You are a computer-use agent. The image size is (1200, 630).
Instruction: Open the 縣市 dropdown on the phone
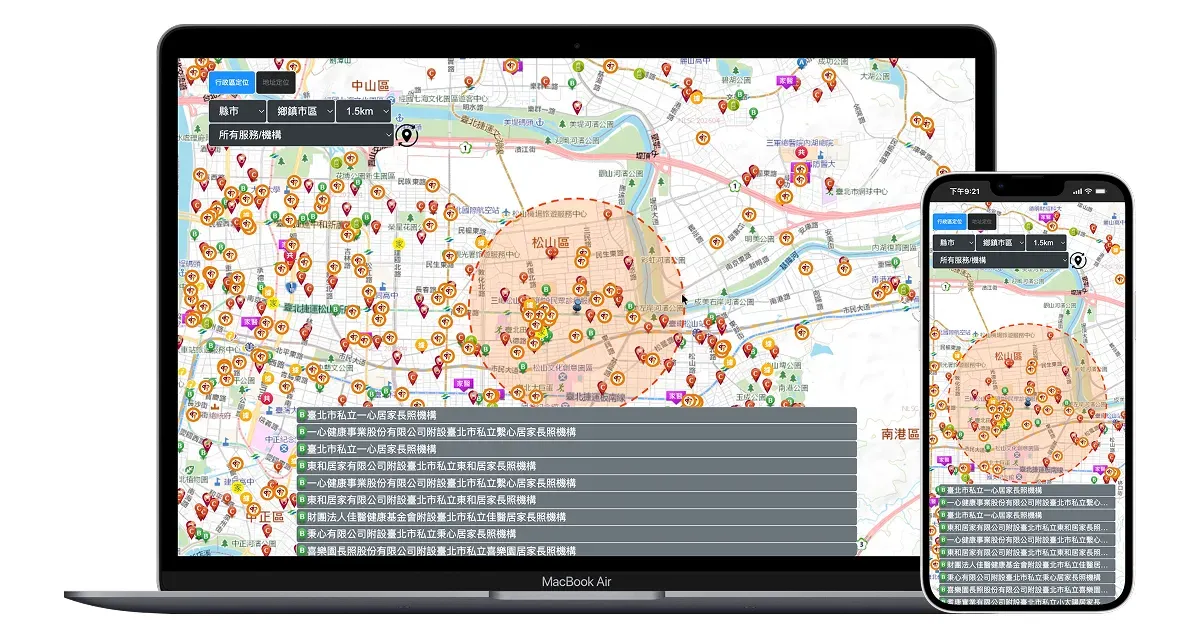point(953,243)
